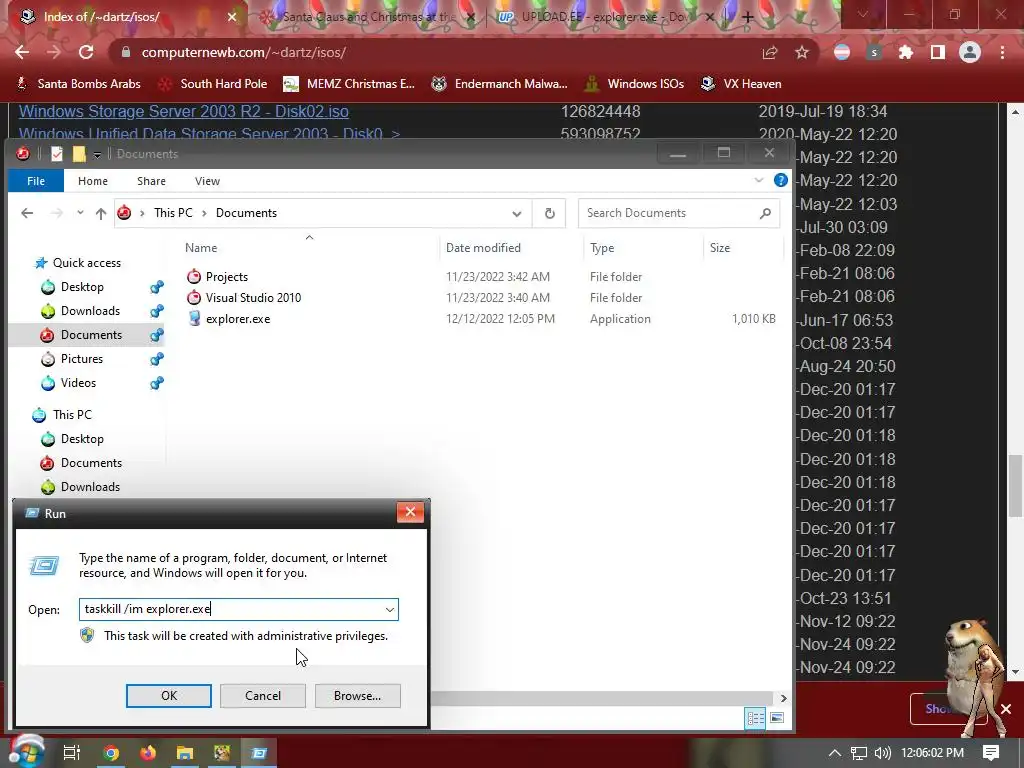Select the Projects folder

tap(227, 277)
